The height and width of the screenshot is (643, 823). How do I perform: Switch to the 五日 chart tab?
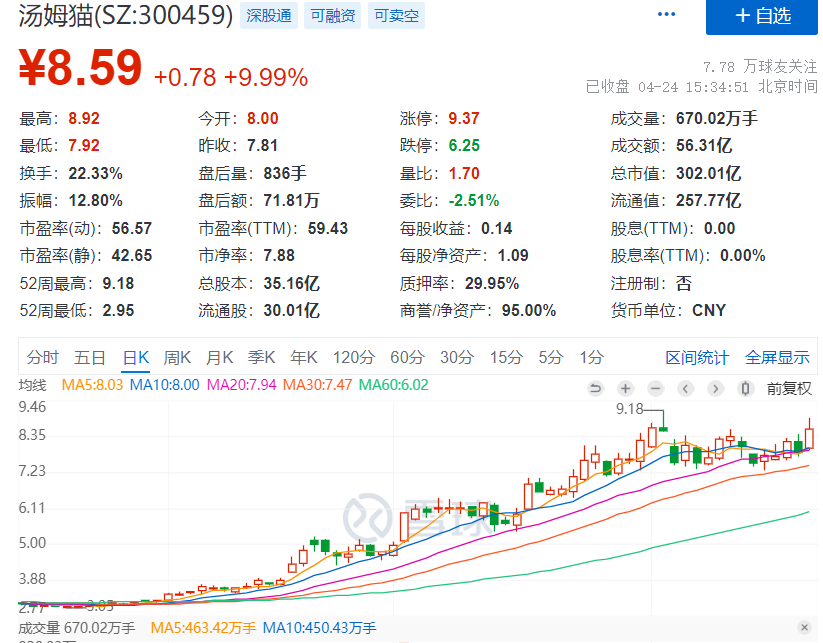[x=90, y=357]
